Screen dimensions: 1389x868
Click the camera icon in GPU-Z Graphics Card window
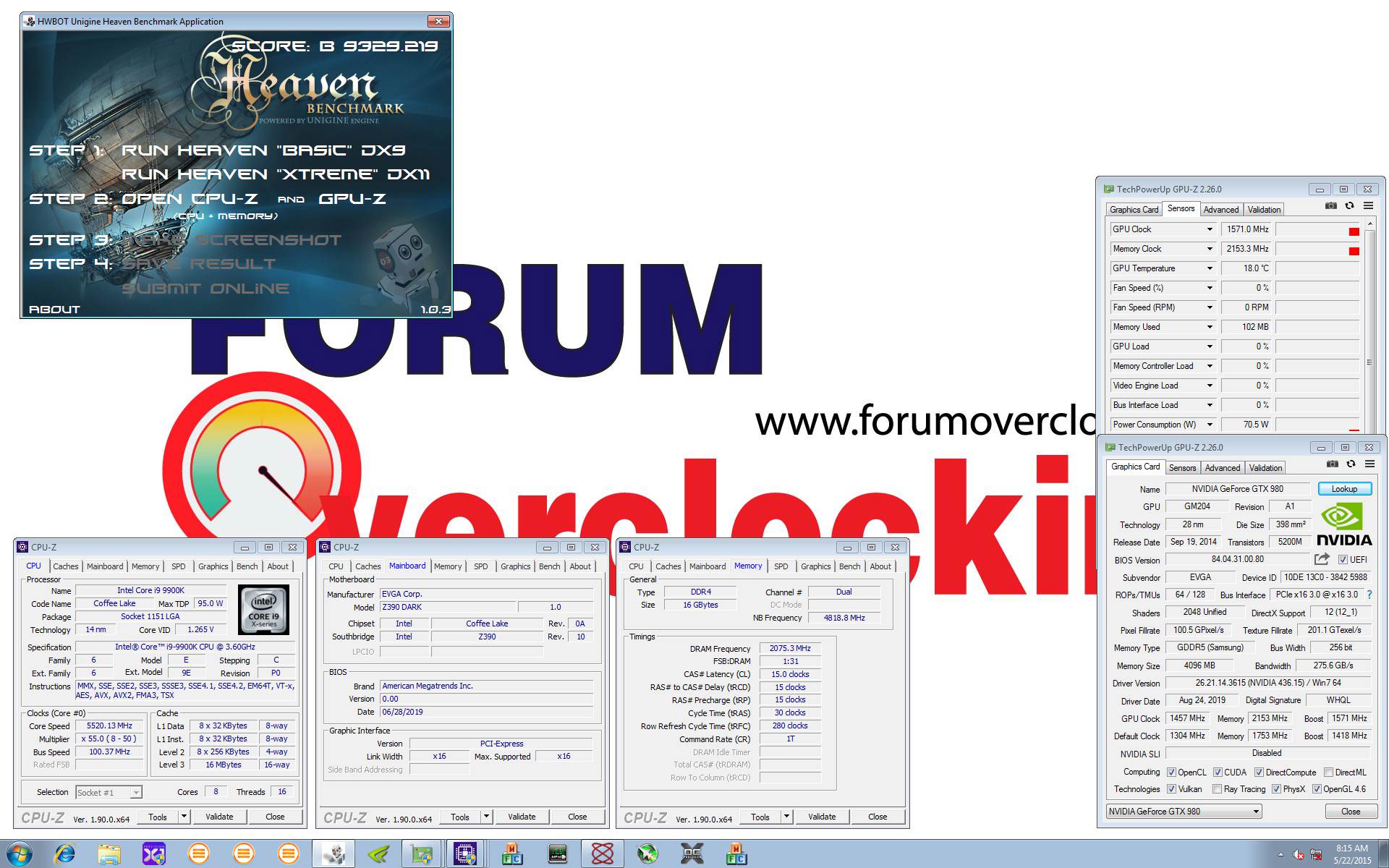click(1332, 464)
